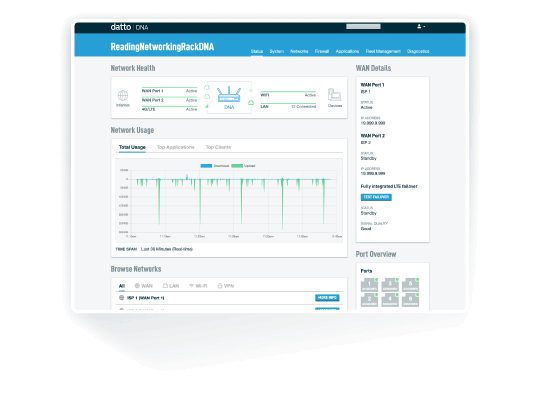
Task: Click the ISP 1 (WAN Port 1) row label
Action: [x=146, y=298]
